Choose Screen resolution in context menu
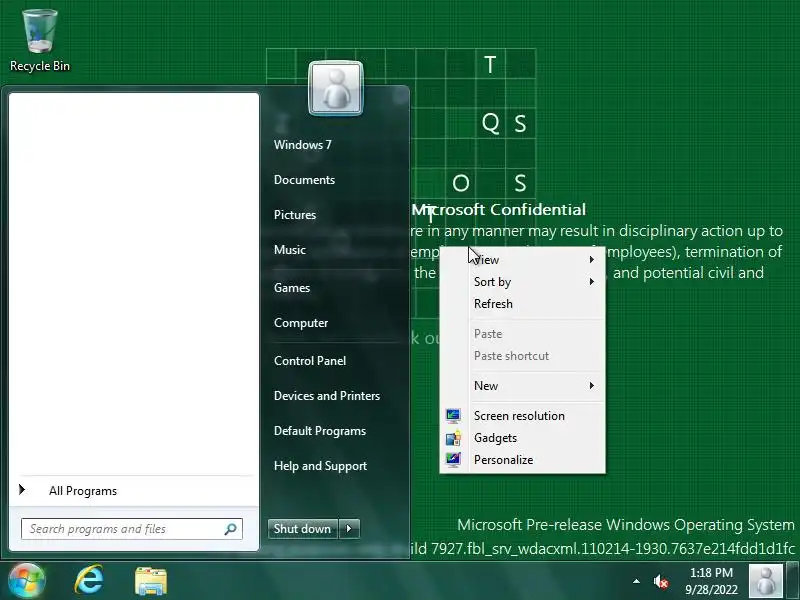This screenshot has width=800, height=600. point(522,416)
